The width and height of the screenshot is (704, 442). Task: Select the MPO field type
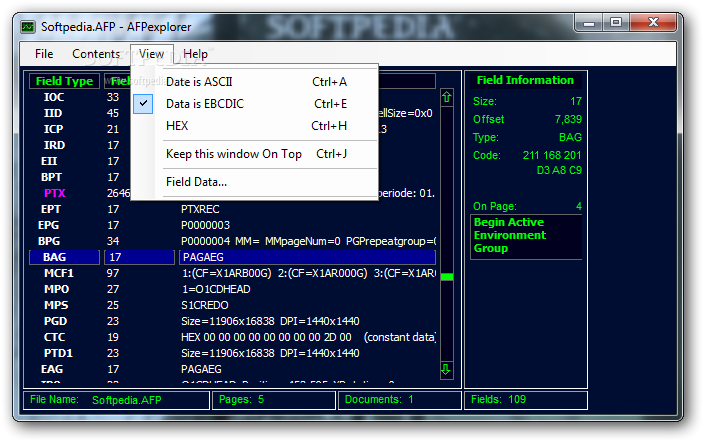point(56,289)
